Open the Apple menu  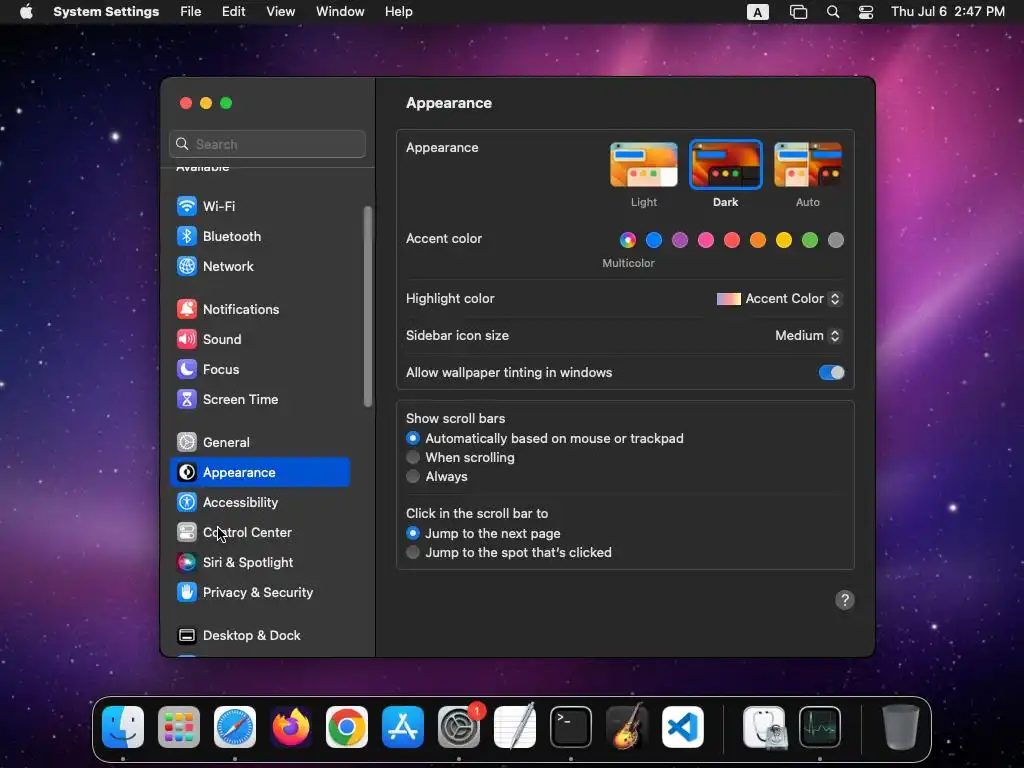click(26, 12)
